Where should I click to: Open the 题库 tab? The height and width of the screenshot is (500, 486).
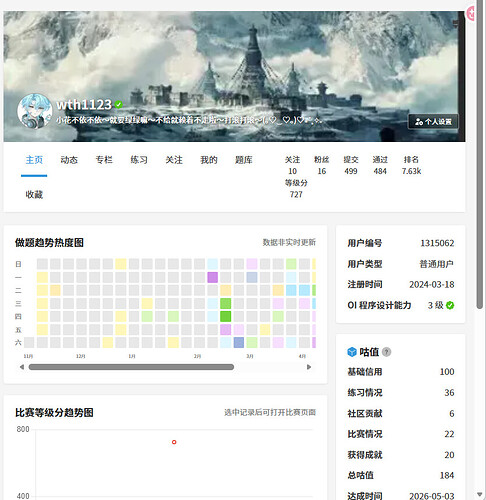pos(244,160)
